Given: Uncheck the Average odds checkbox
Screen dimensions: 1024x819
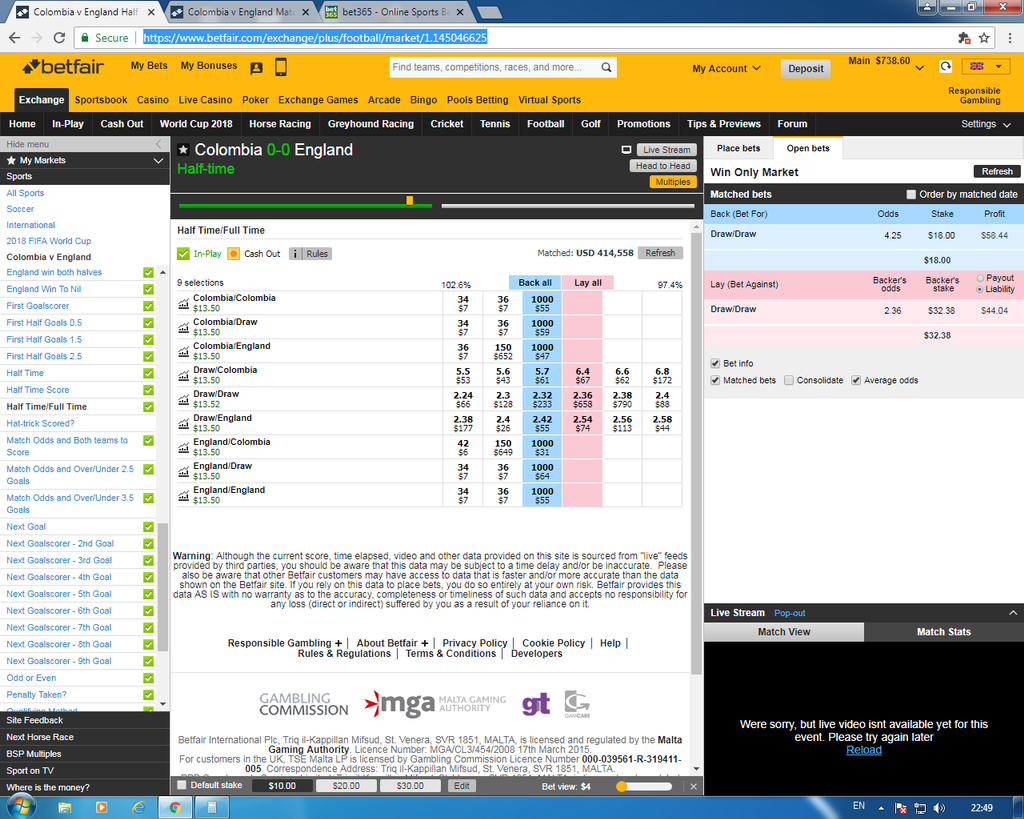Looking at the screenshot, I should point(856,380).
